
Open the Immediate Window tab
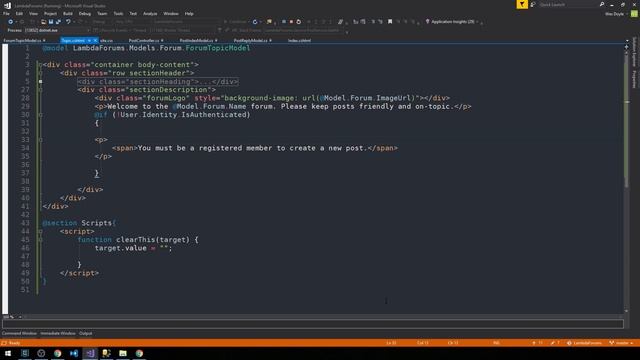58,333
